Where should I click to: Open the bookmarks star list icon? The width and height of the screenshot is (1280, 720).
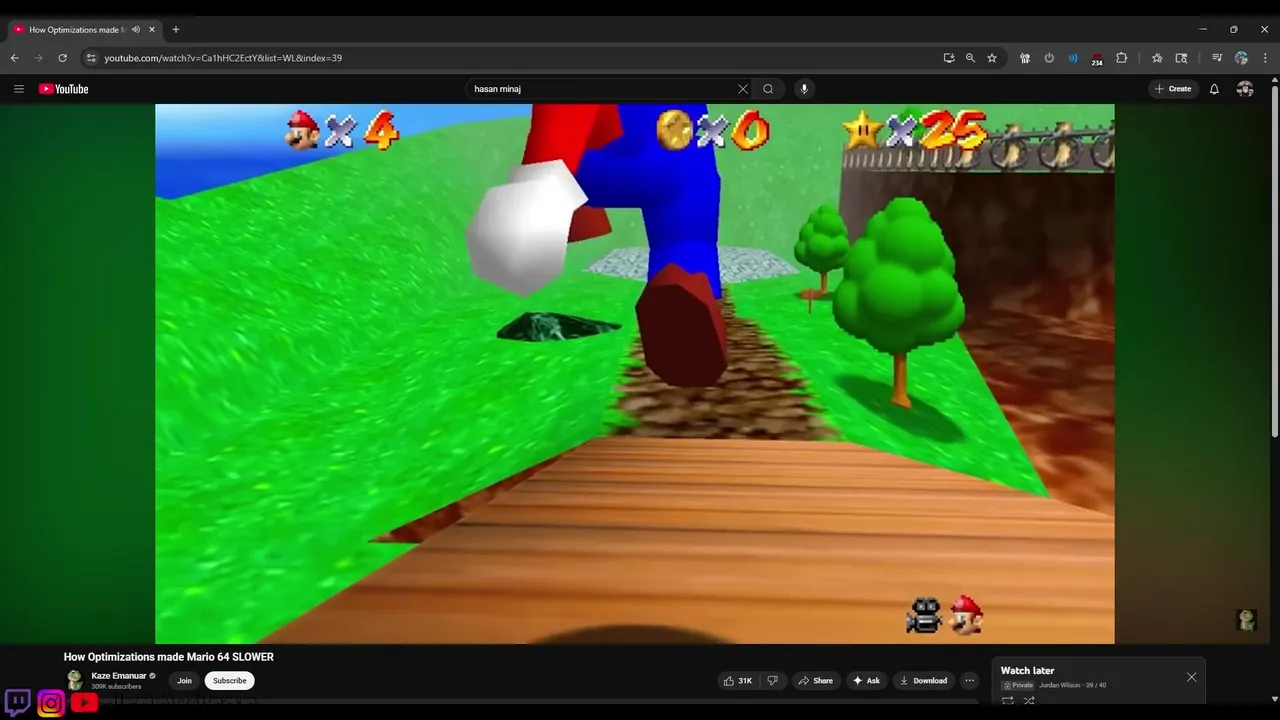point(1157,58)
